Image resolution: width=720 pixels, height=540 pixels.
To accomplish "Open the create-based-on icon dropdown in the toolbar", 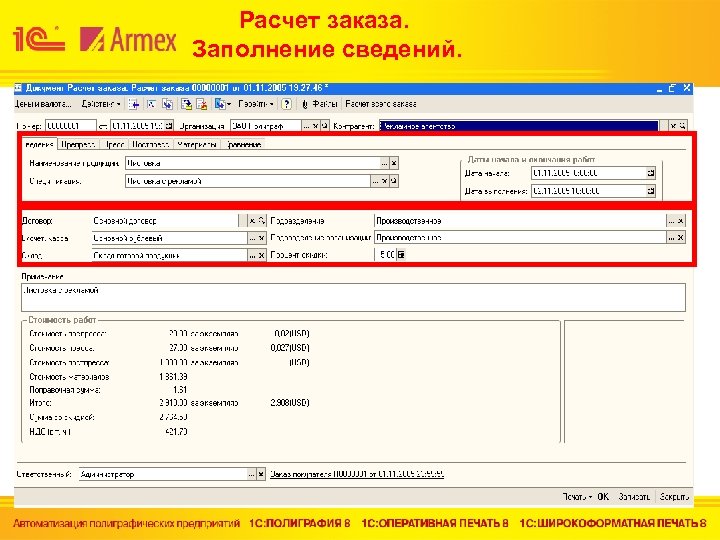I will 223,104.
